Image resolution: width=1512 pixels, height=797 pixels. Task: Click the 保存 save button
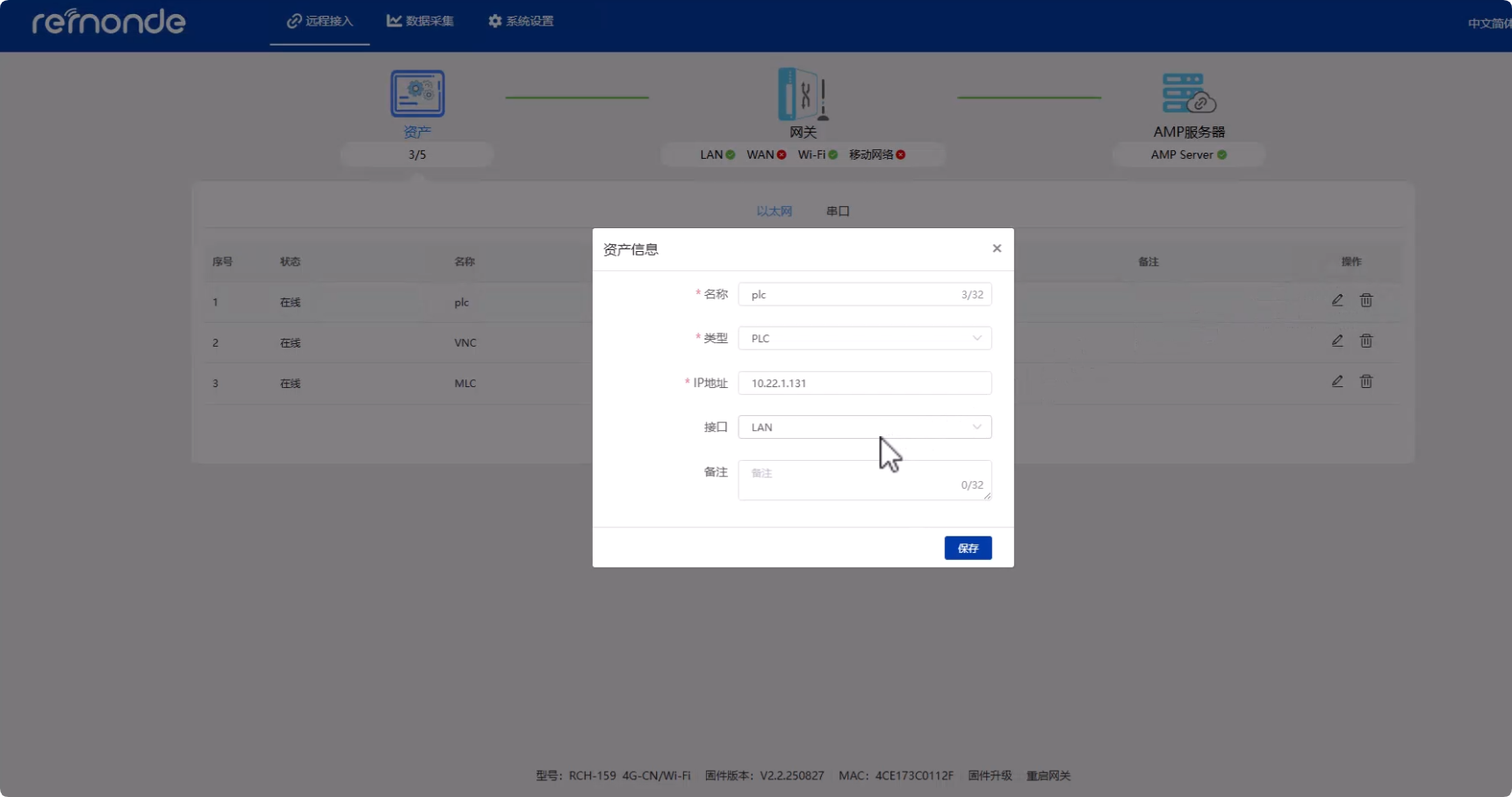[x=968, y=547]
